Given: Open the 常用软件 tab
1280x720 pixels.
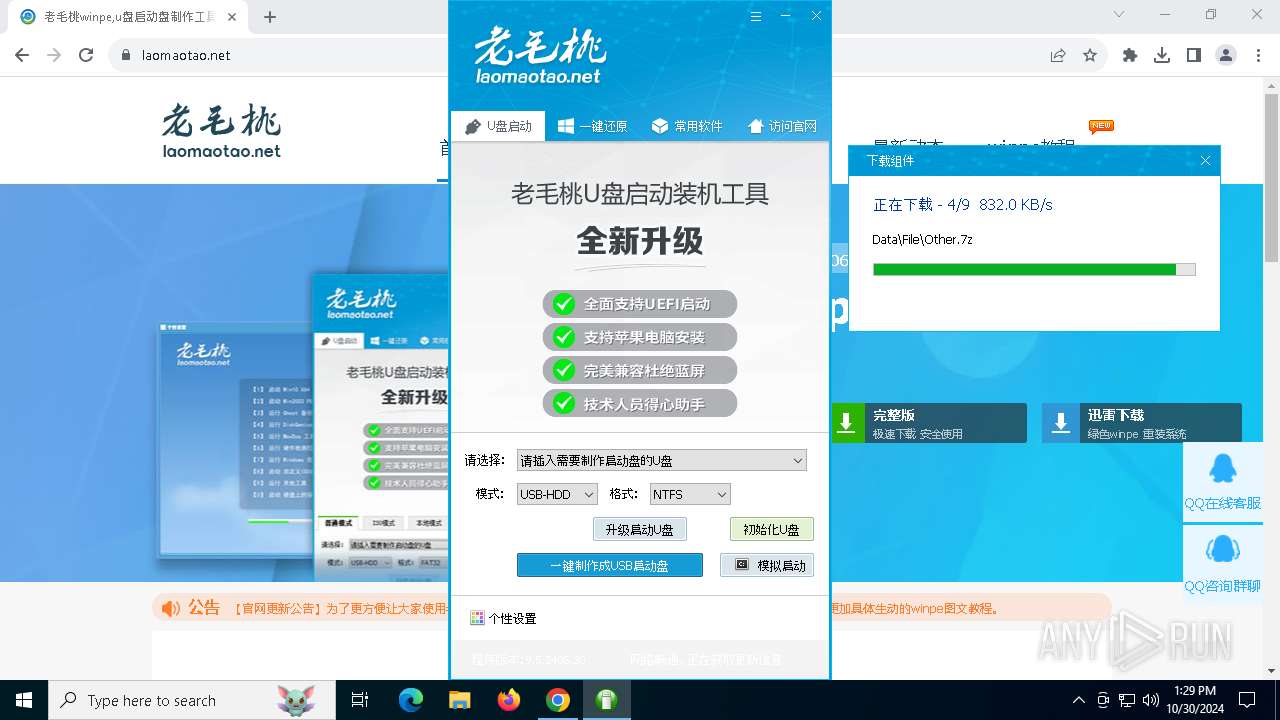Looking at the screenshot, I should pos(686,126).
